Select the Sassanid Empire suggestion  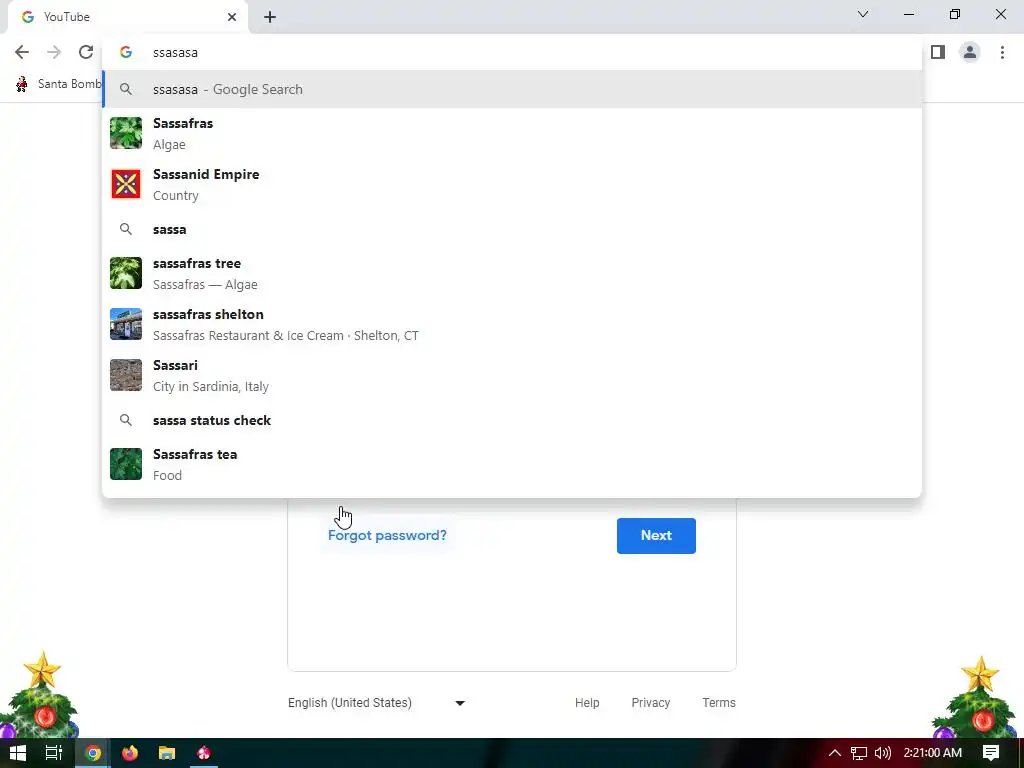tap(512, 184)
